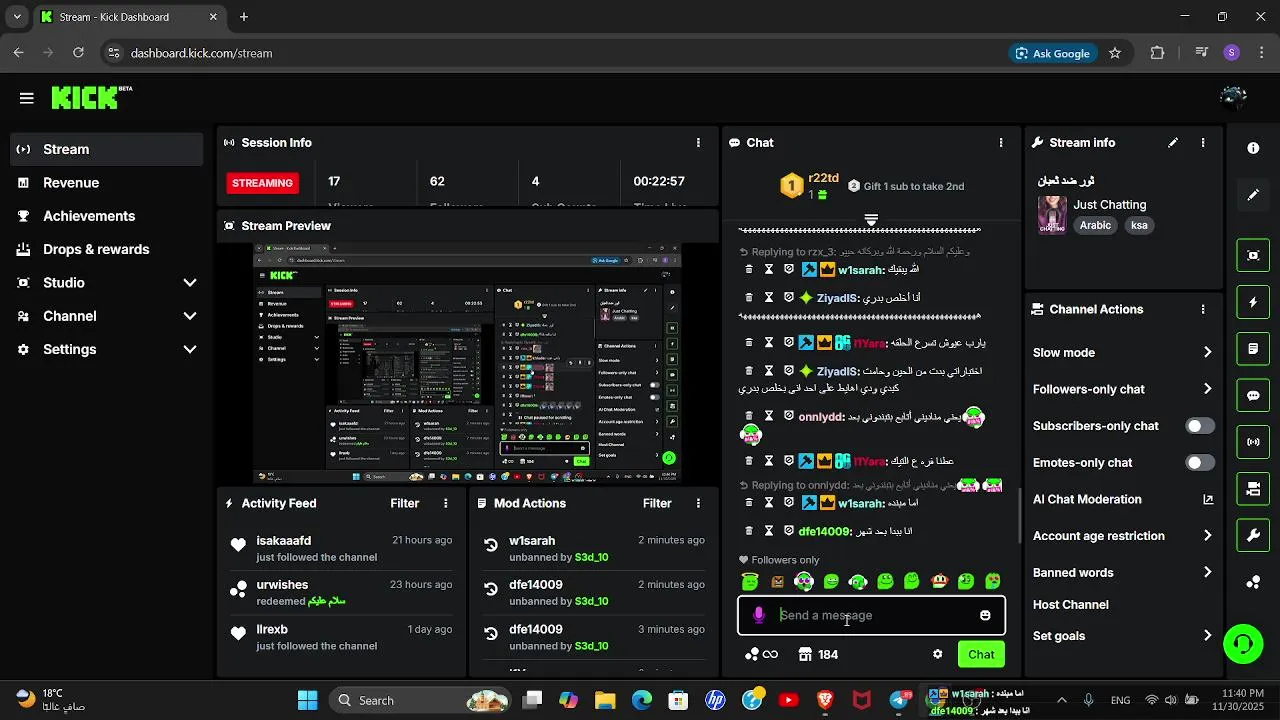Open the chat shop showing 184
This screenshot has width=1280, height=720.
pos(818,654)
